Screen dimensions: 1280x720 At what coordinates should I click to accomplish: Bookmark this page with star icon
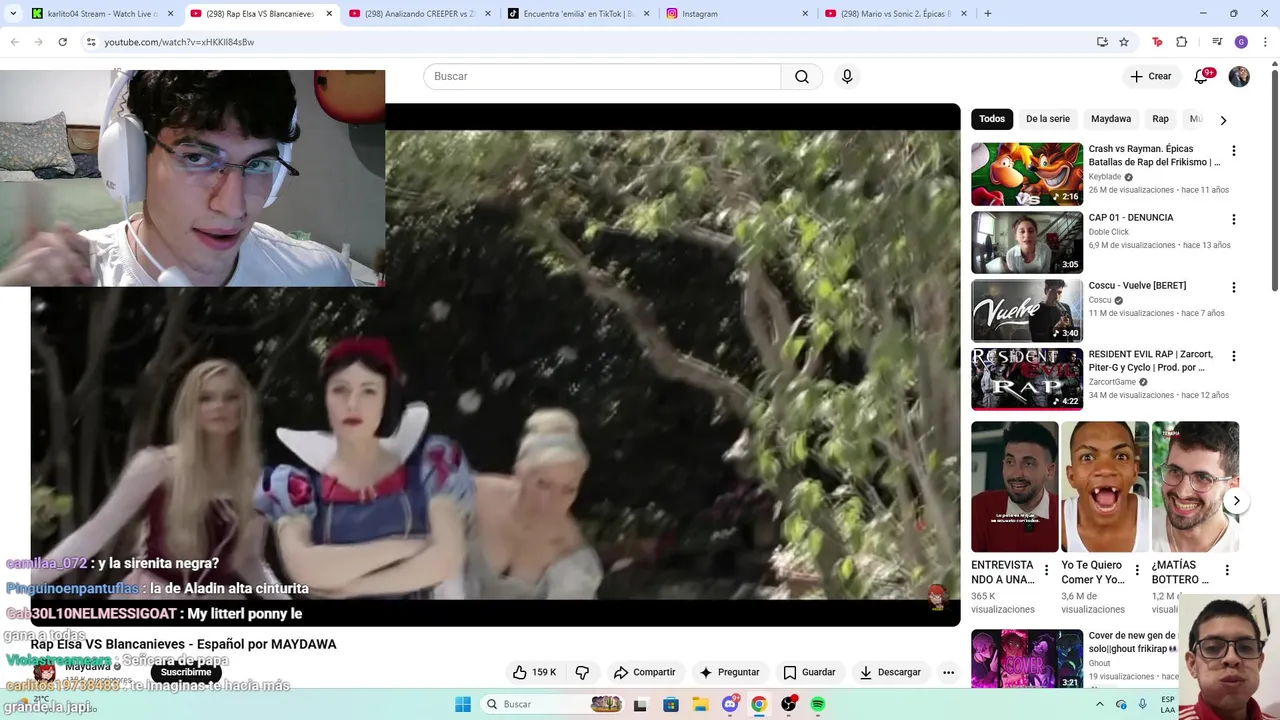1124,42
